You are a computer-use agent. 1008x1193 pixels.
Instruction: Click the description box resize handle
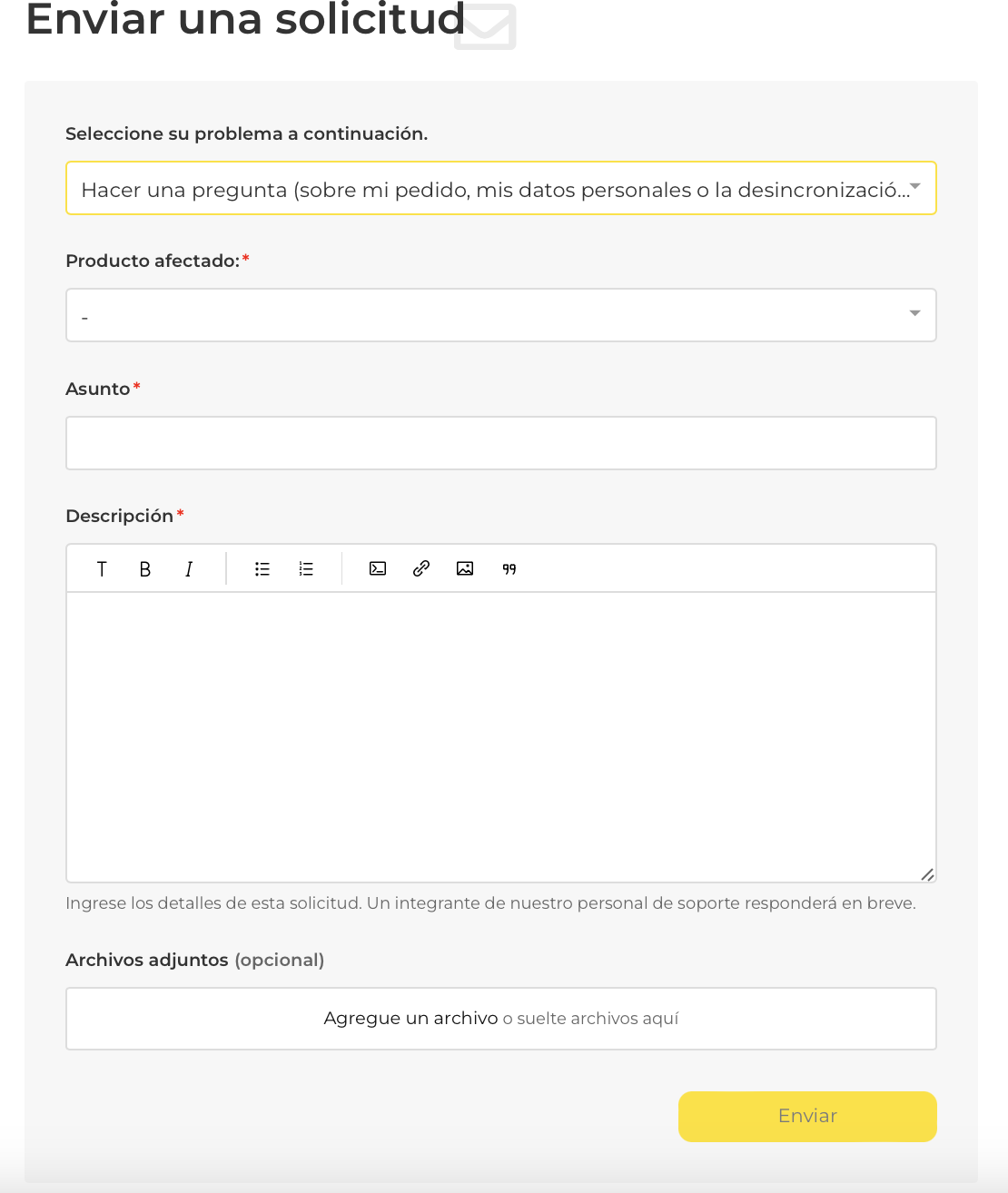coord(927,874)
